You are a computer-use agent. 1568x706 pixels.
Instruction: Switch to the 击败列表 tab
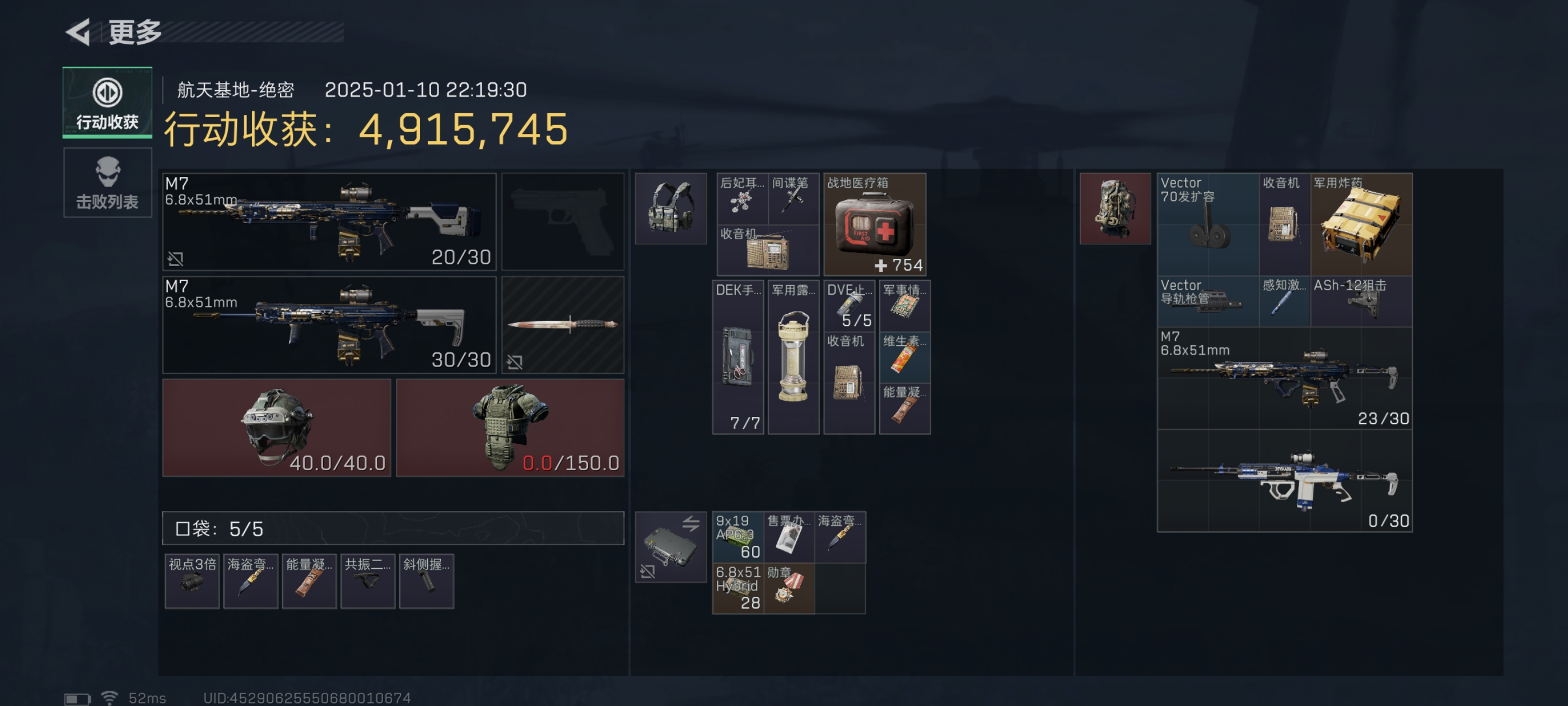tap(107, 183)
